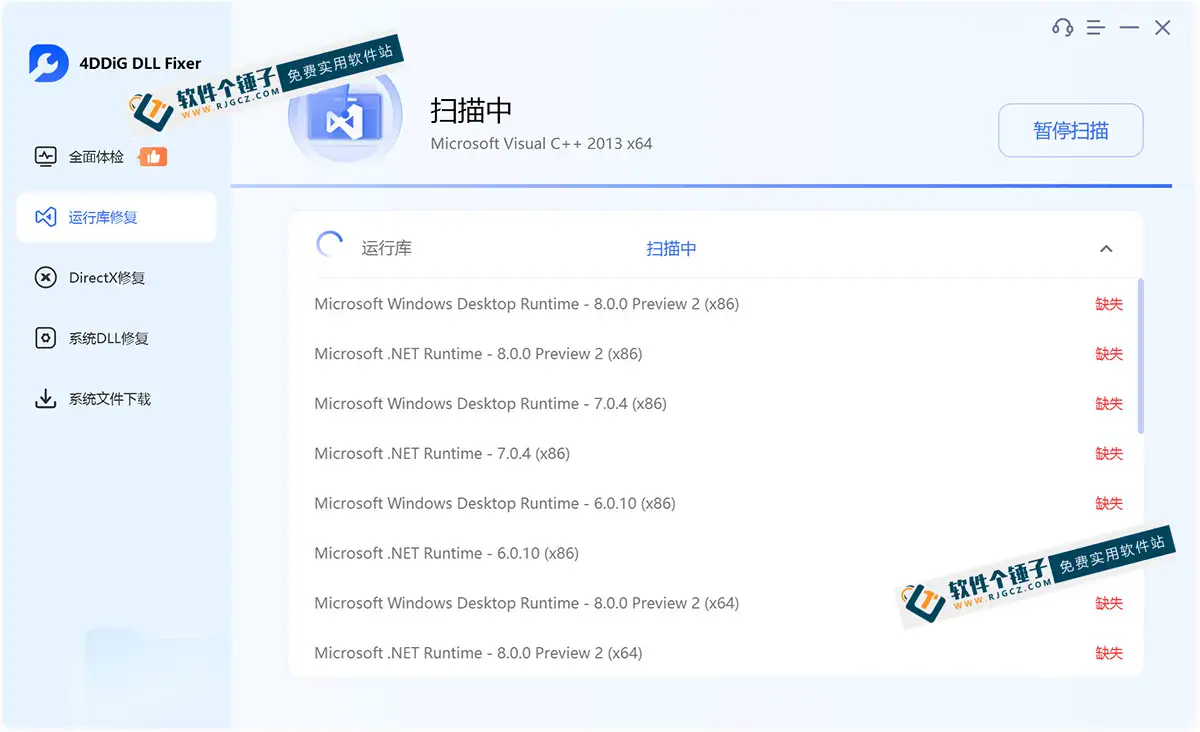The image size is (1200, 732).
Task: Click blue 扫描中 status in 运行库 header
Action: pos(671,248)
